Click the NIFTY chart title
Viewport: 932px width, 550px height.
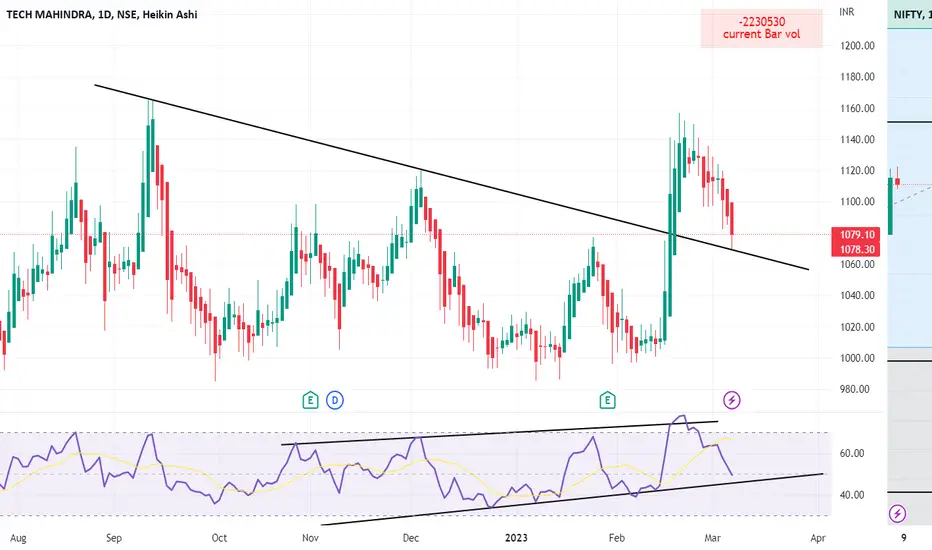912,14
